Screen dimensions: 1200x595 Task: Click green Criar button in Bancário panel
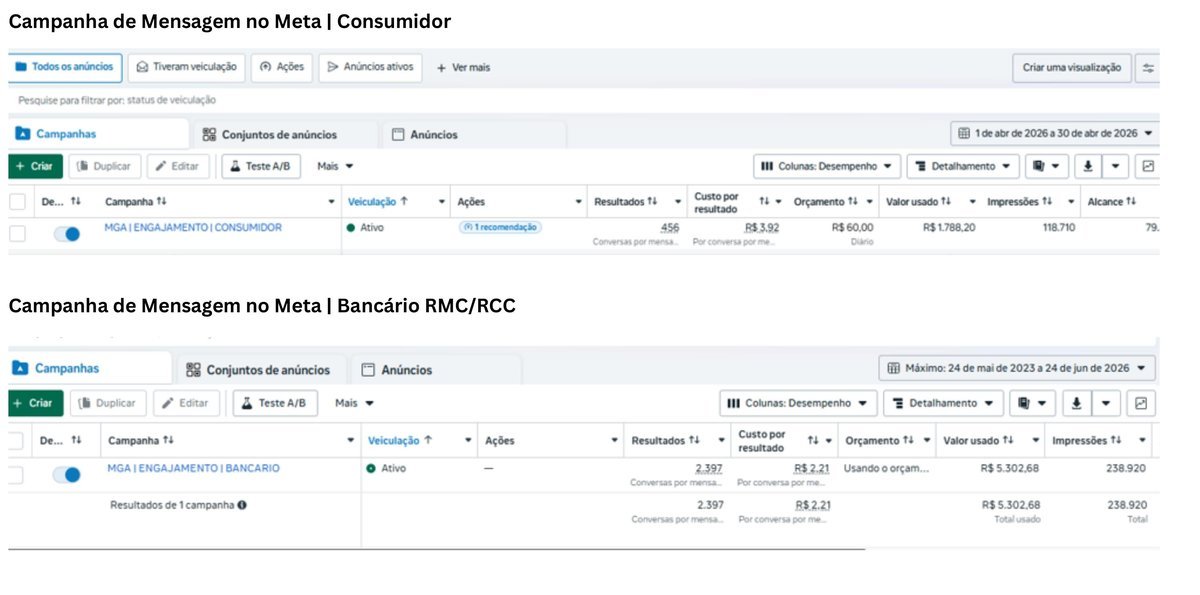[x=35, y=403]
